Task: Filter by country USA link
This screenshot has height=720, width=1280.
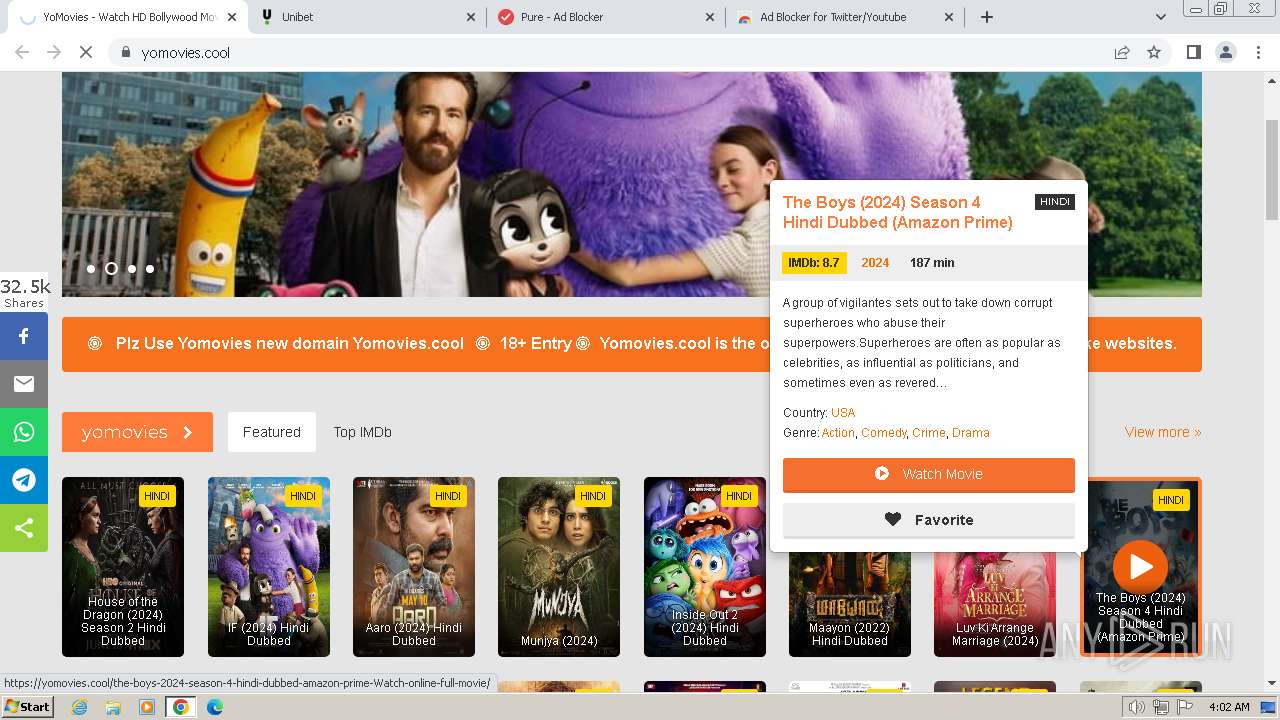Action: [843, 413]
